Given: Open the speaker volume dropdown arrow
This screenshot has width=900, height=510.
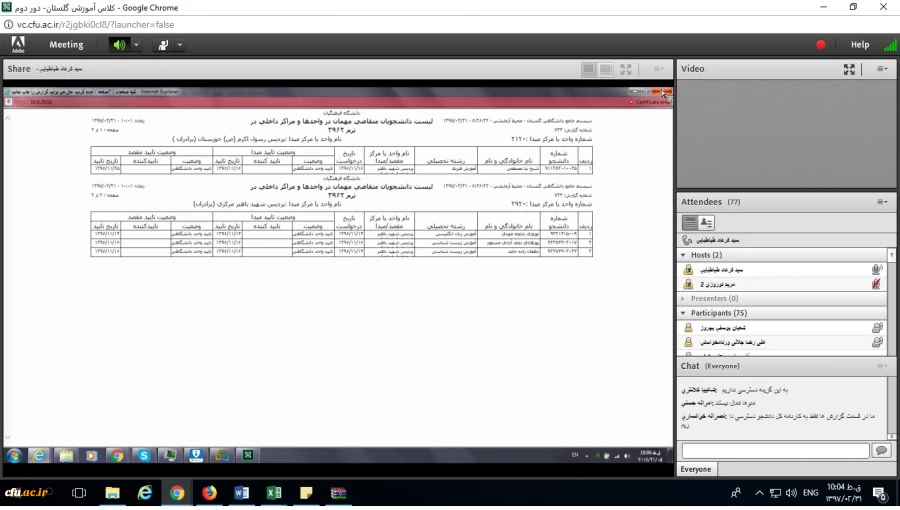Looking at the screenshot, I should (137, 45).
